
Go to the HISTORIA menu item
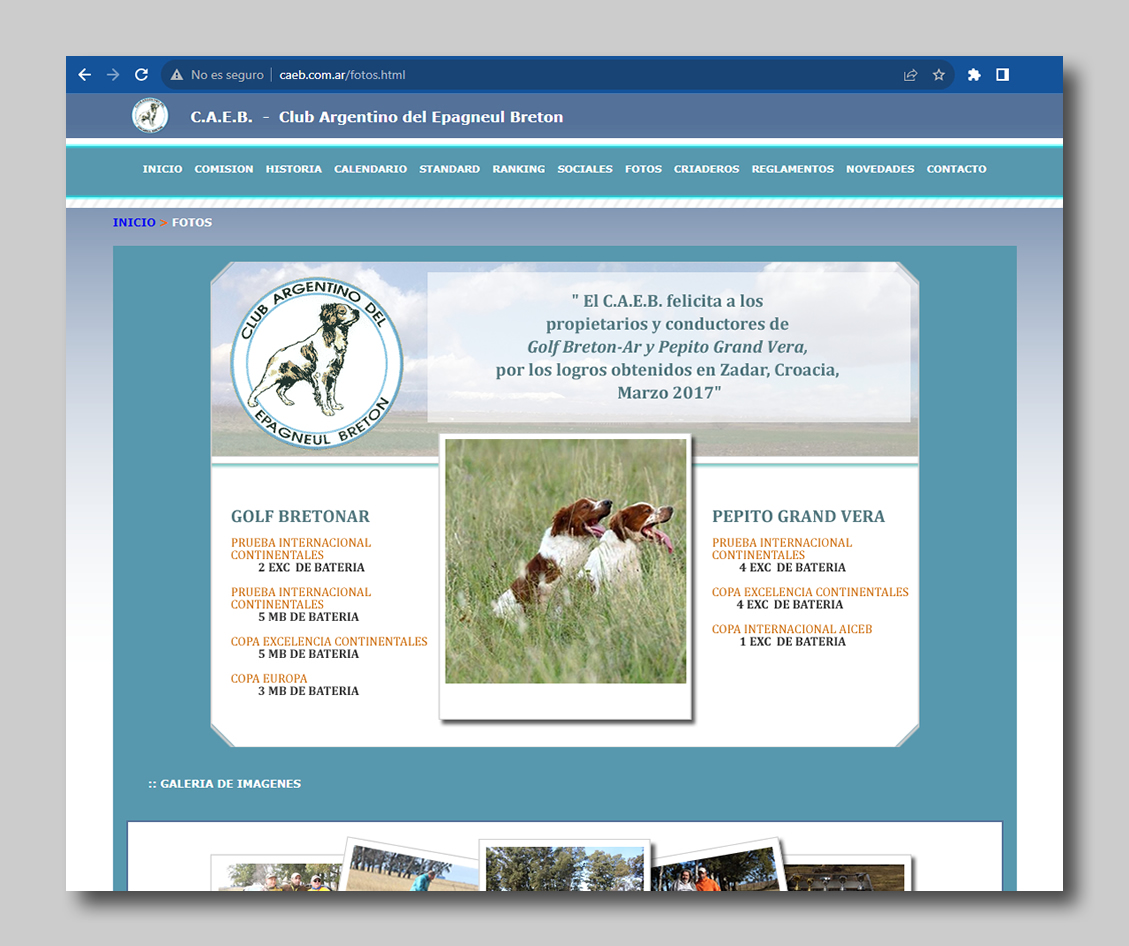click(x=294, y=169)
